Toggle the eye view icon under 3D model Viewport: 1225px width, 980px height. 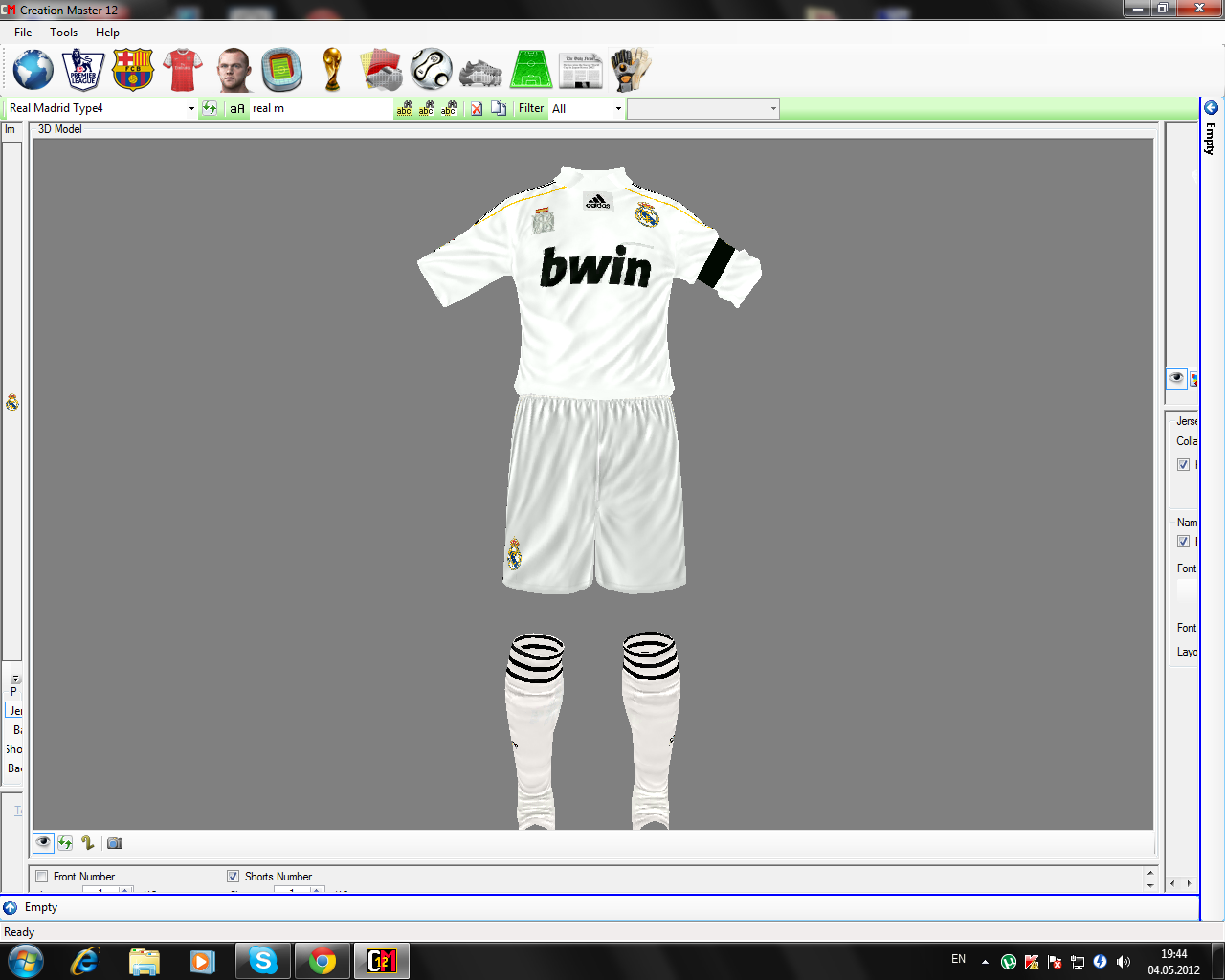44,843
